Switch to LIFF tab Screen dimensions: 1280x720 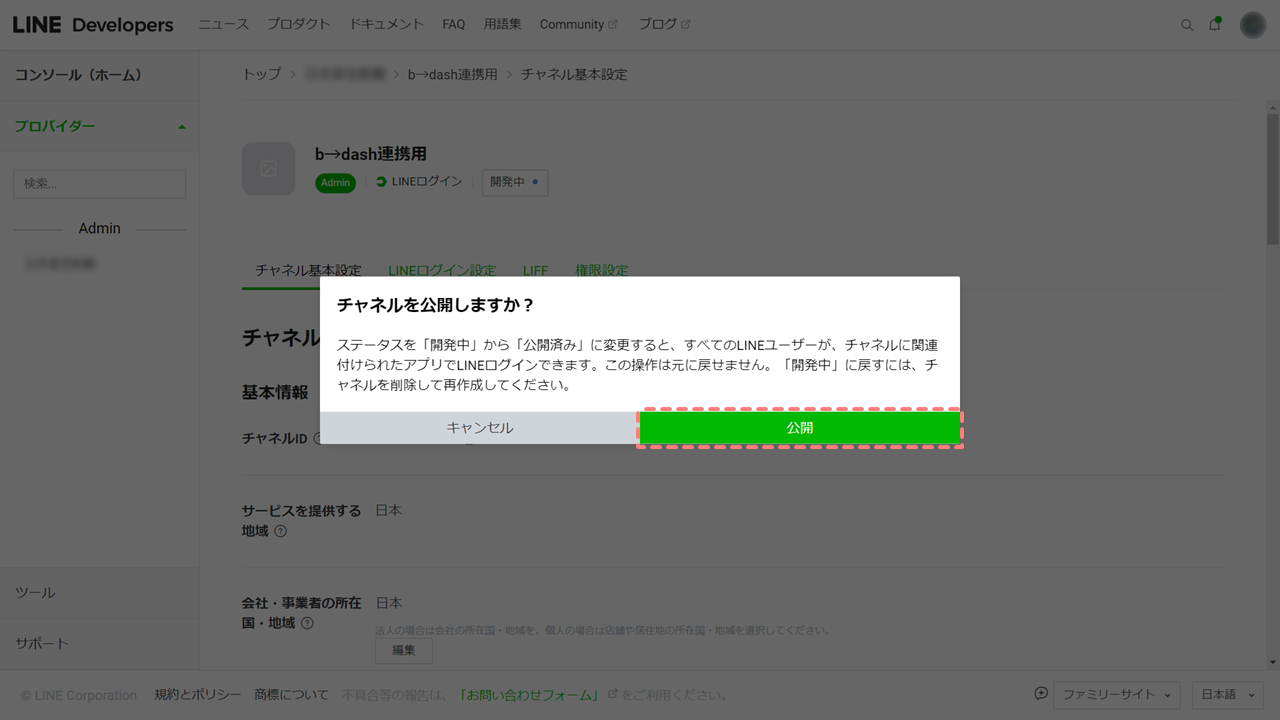536,270
